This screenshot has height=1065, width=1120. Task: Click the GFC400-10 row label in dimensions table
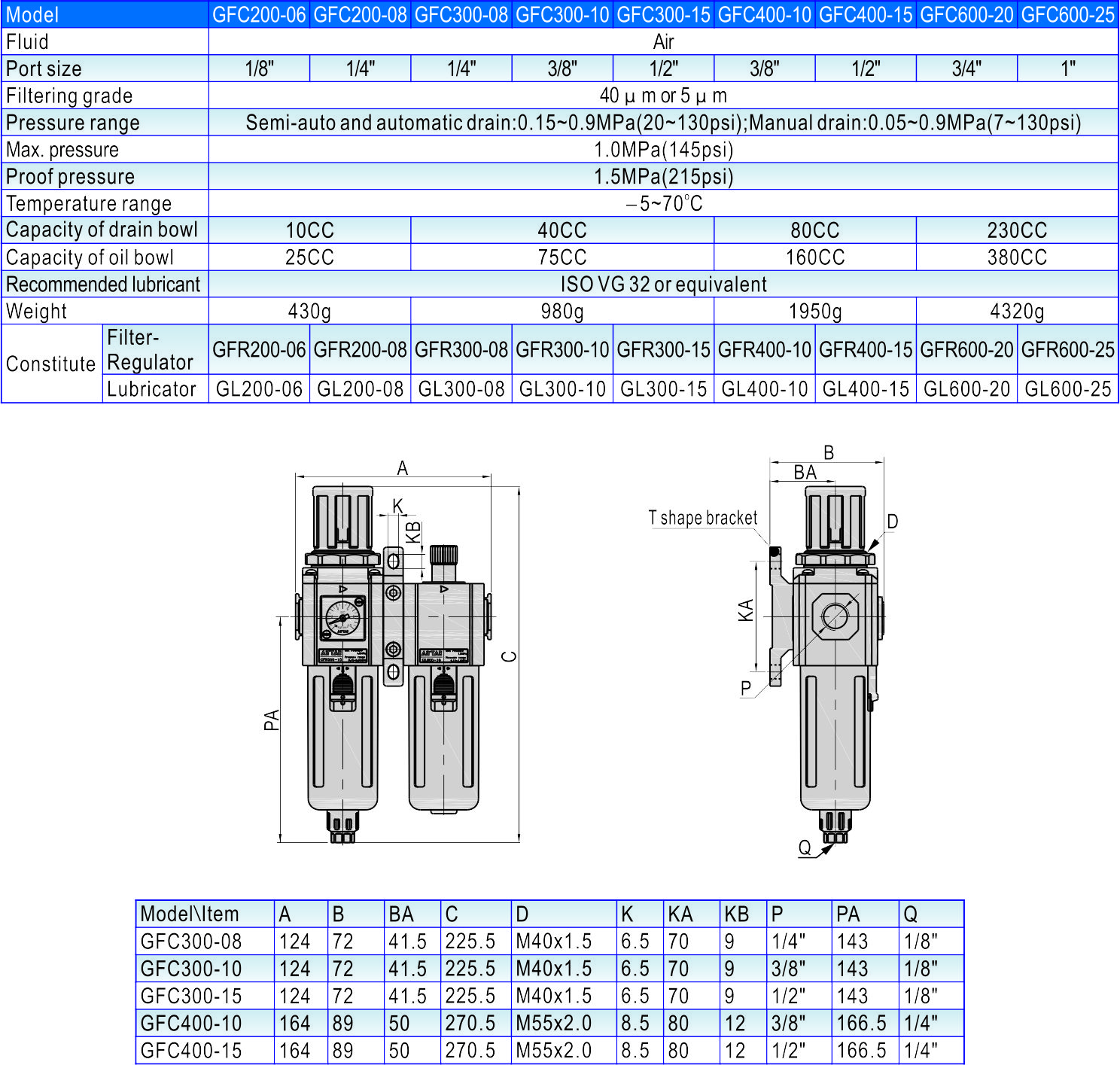tap(191, 1023)
